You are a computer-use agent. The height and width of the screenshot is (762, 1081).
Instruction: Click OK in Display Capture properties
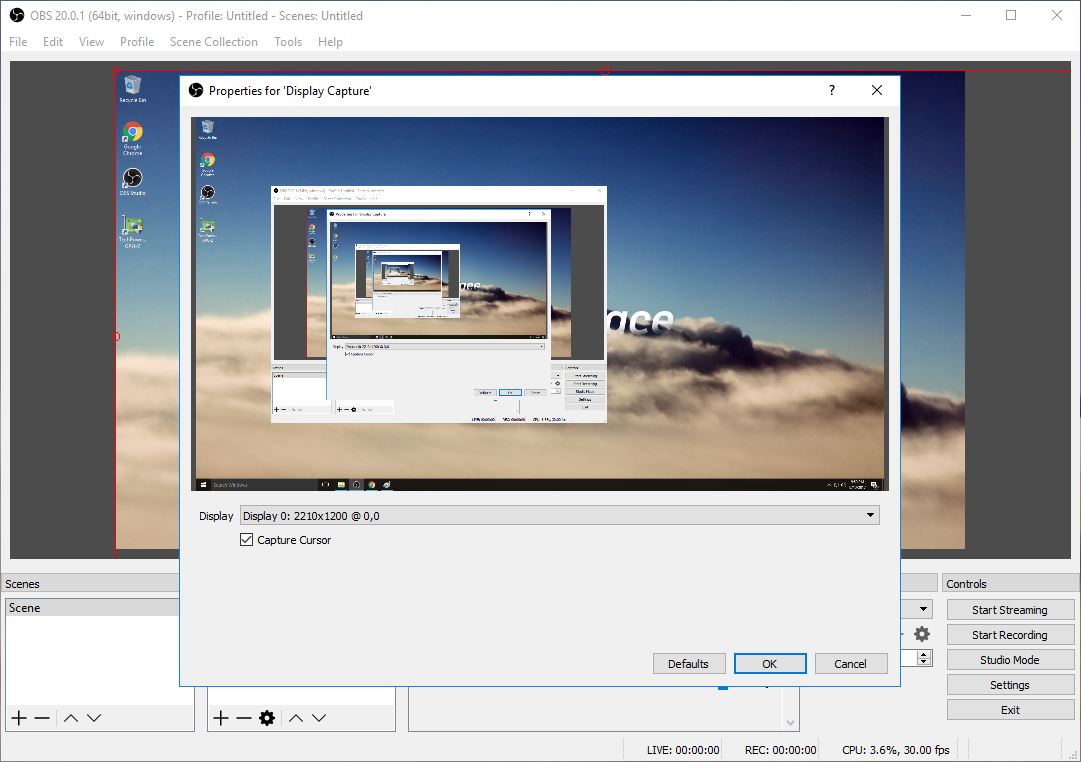(769, 664)
